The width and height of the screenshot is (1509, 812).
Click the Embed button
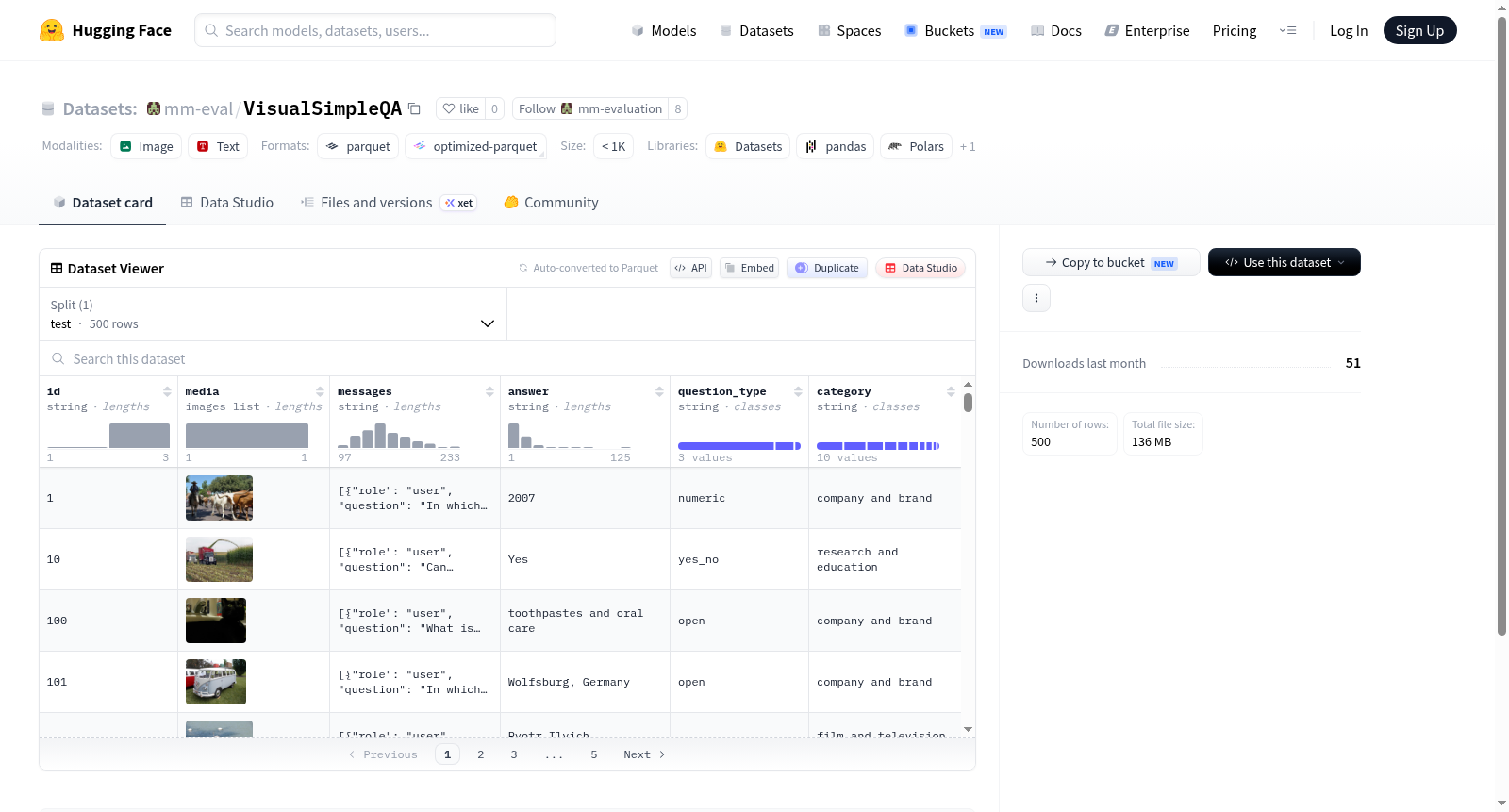tap(750, 268)
